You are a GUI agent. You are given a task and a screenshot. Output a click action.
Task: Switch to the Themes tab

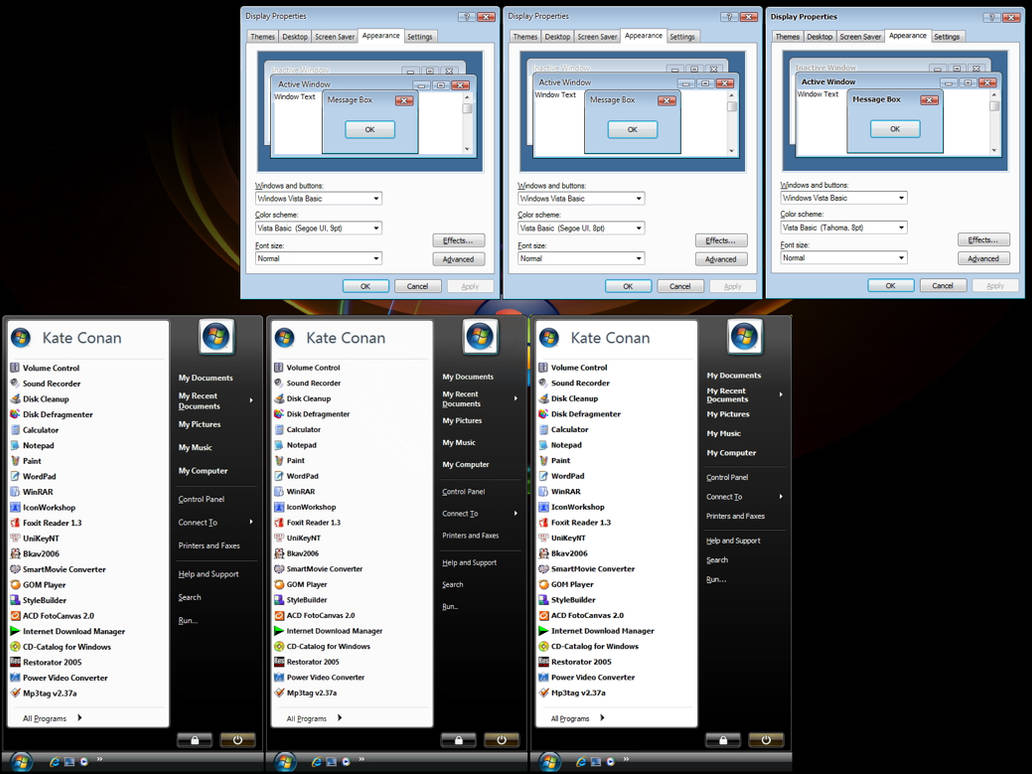262,36
